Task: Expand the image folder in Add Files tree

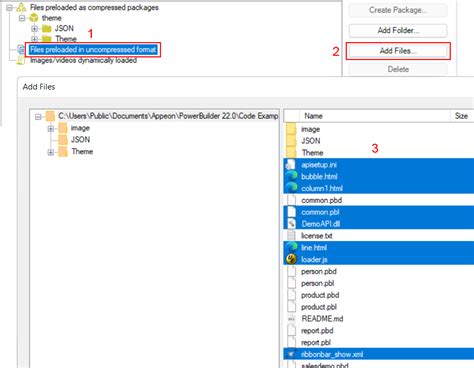Action: (x=51, y=128)
